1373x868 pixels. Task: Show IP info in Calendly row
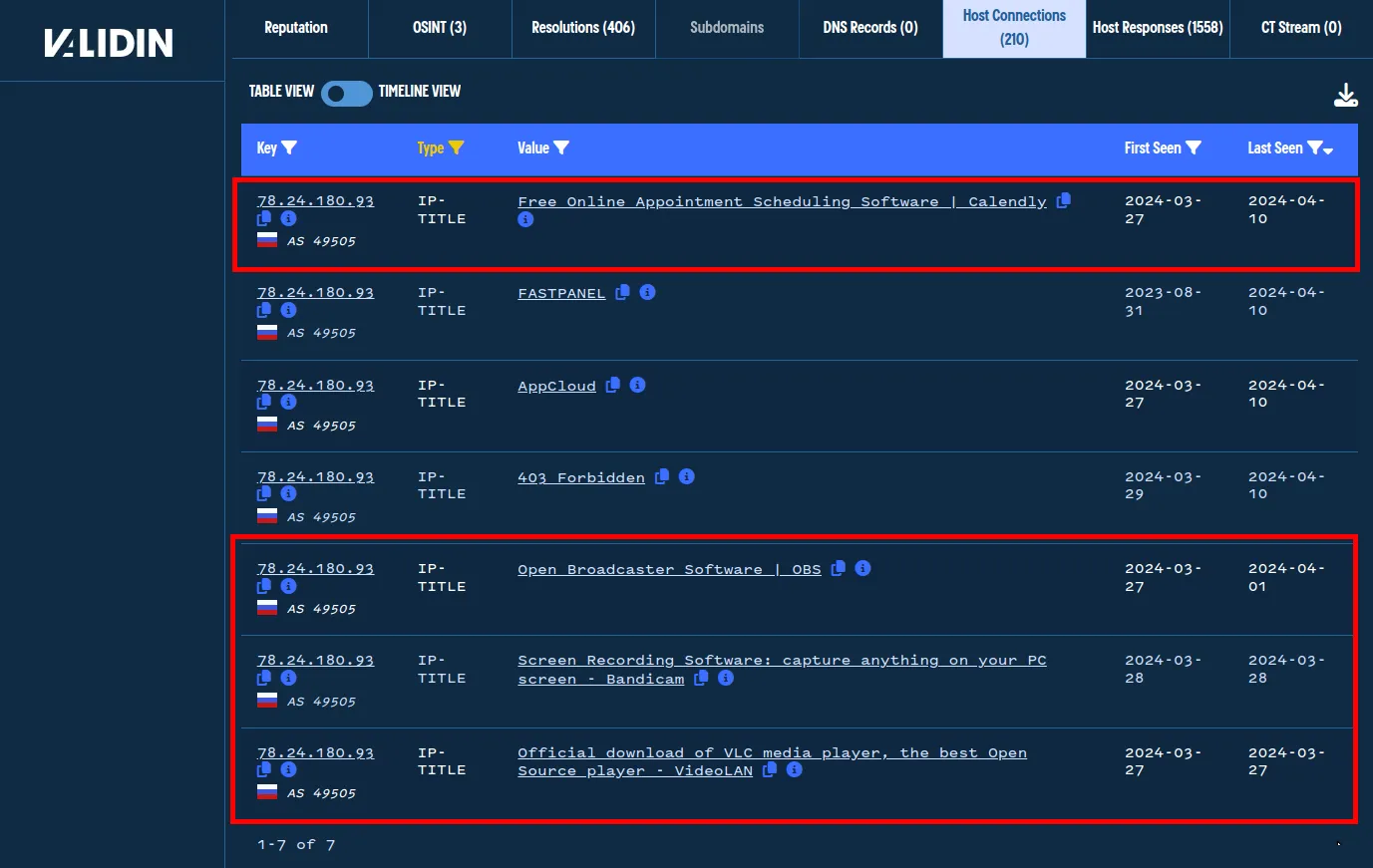click(288, 218)
